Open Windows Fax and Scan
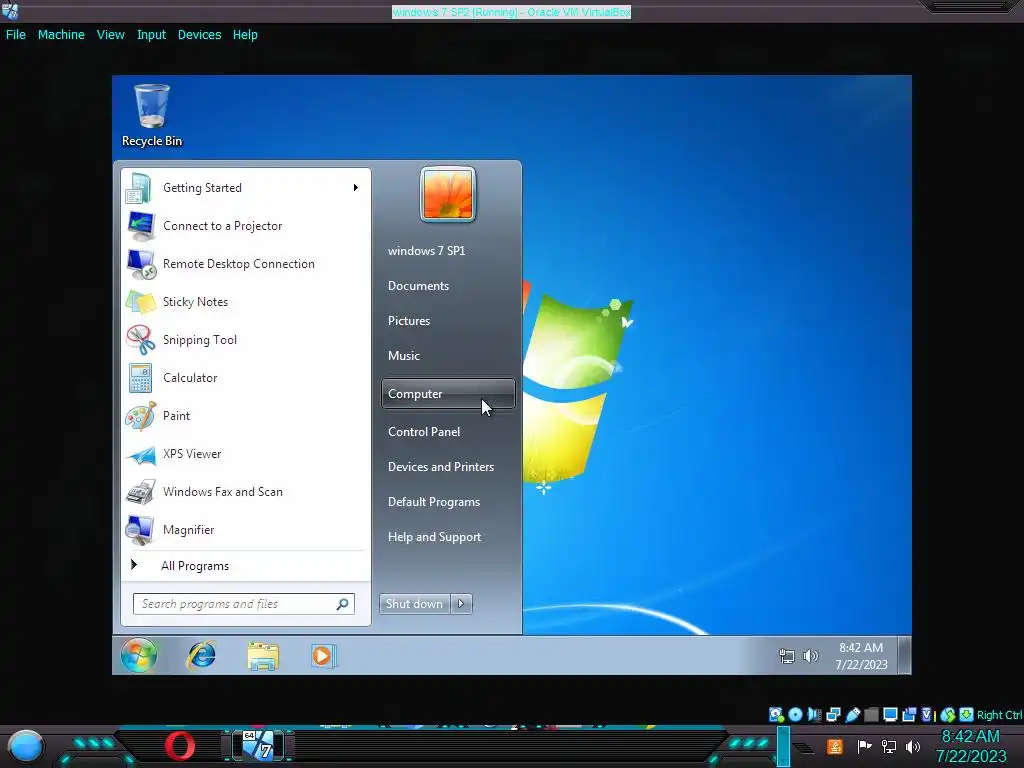 tap(246, 492)
